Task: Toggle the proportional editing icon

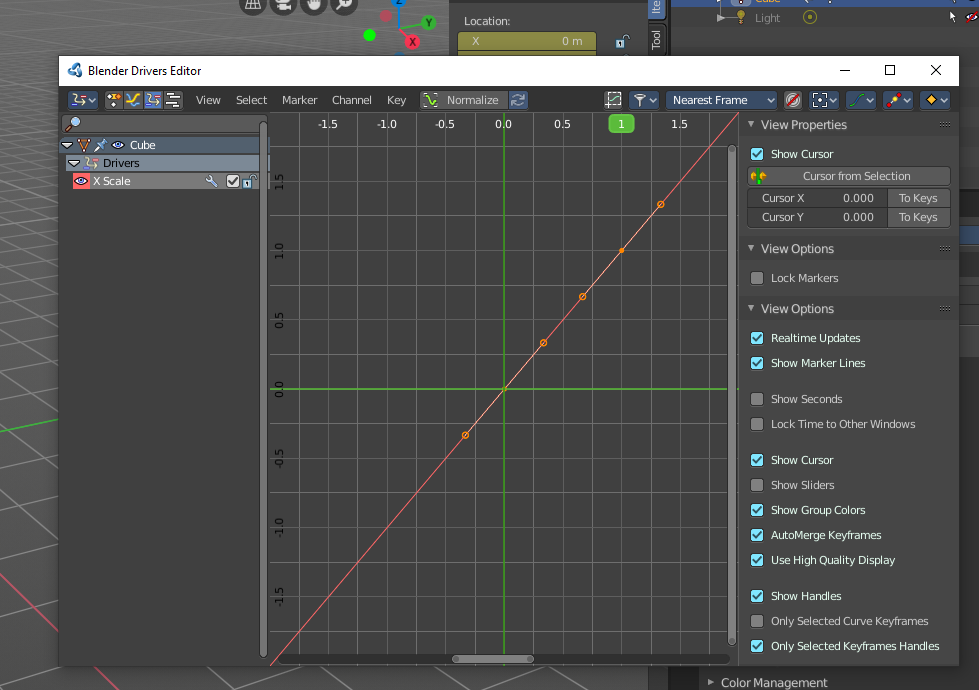Action: click(793, 100)
